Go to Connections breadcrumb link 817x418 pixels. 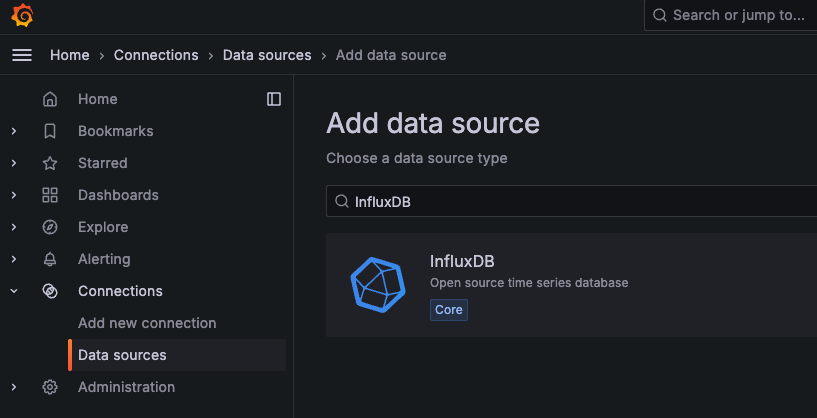(x=156, y=55)
